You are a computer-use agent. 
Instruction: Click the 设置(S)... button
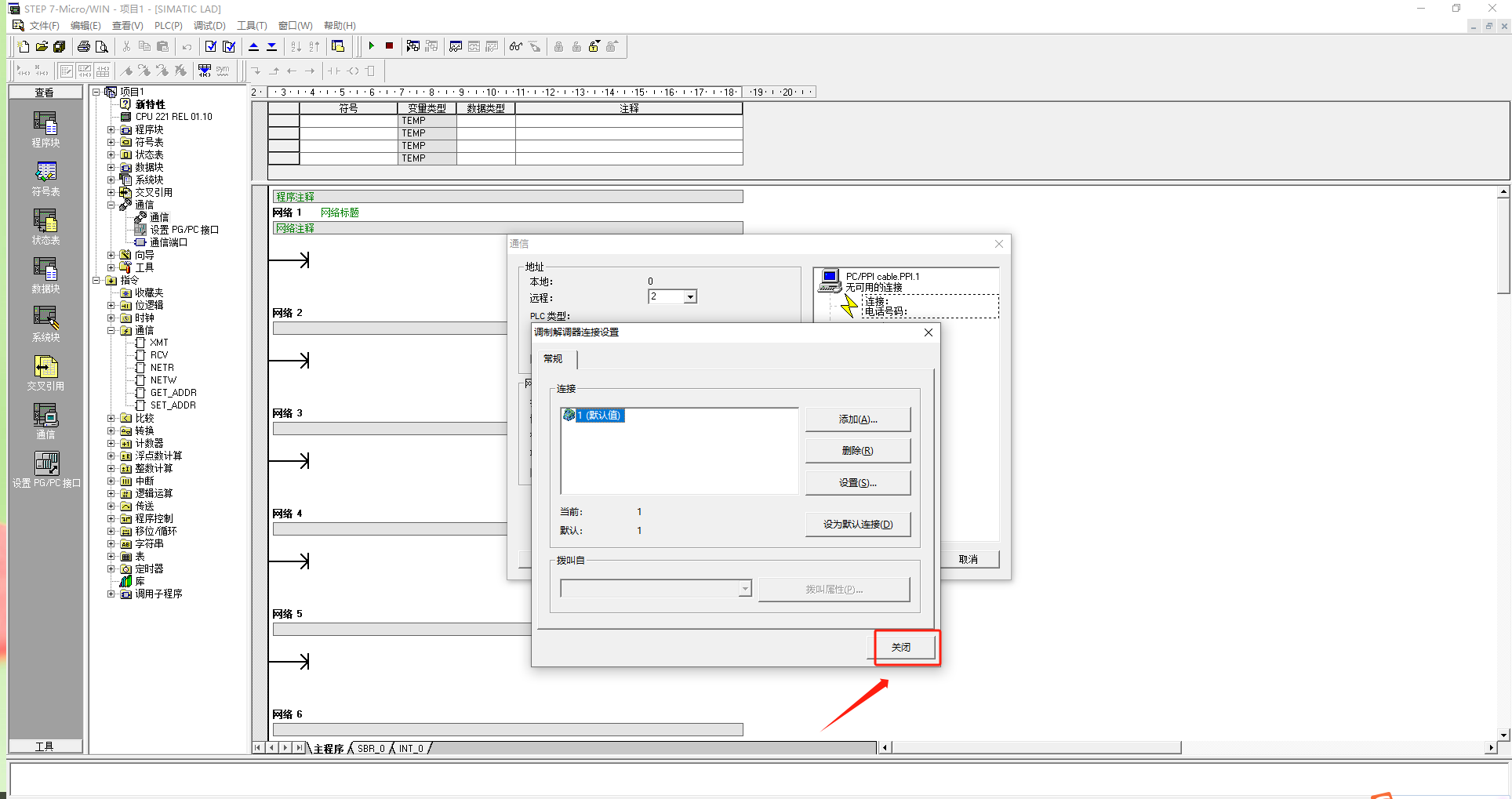tap(858, 483)
